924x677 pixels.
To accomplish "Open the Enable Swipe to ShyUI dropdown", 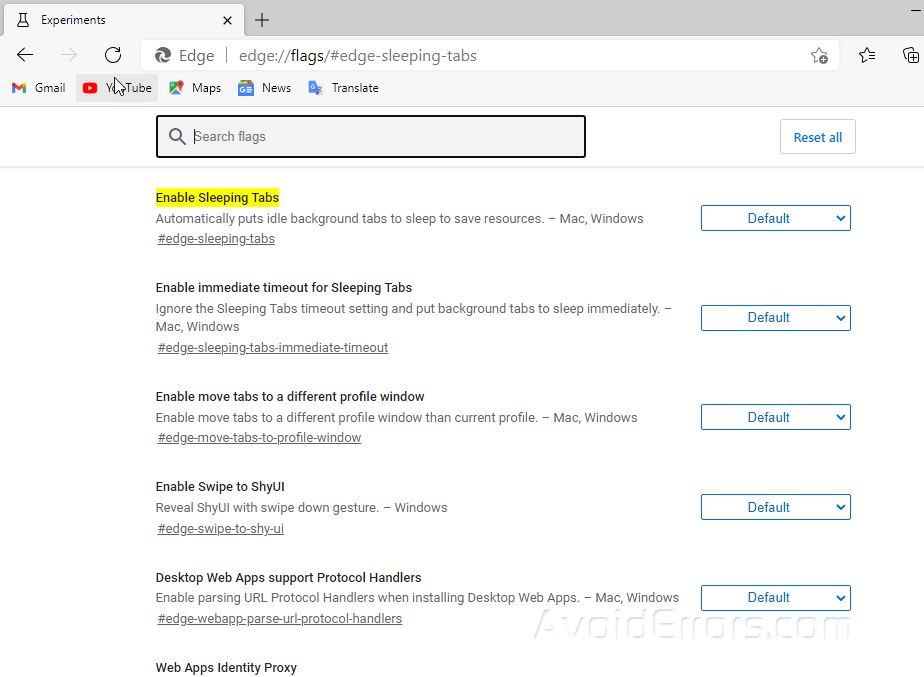I will coord(775,507).
